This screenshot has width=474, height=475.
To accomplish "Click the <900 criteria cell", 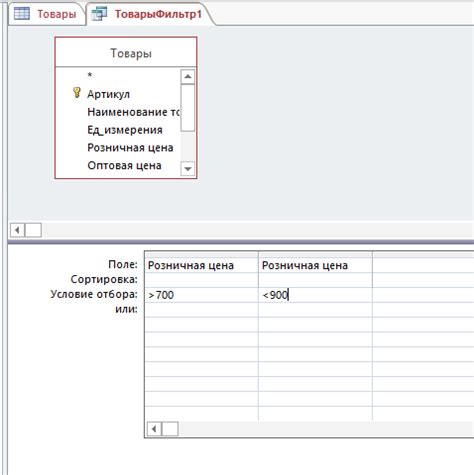I will (315, 295).
